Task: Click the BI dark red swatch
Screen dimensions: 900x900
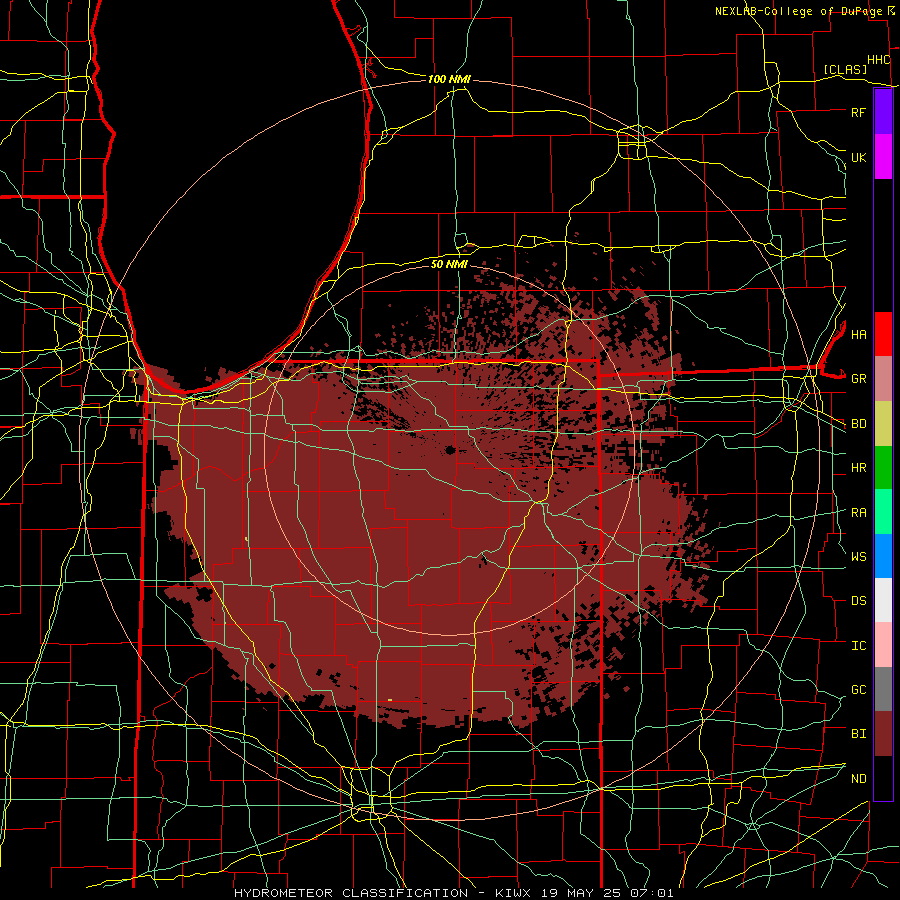Action: tap(883, 734)
